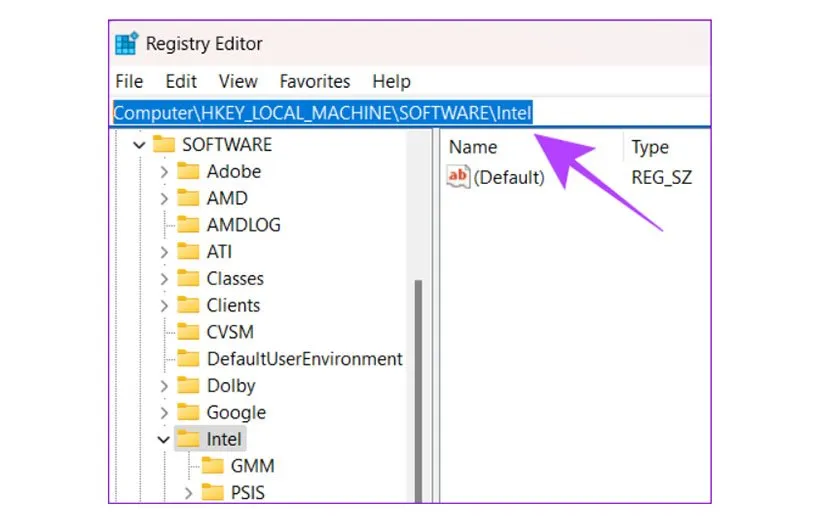This screenshot has height=522, width=822.
Task: Click the GMM subkey folder icon
Action: (x=213, y=466)
